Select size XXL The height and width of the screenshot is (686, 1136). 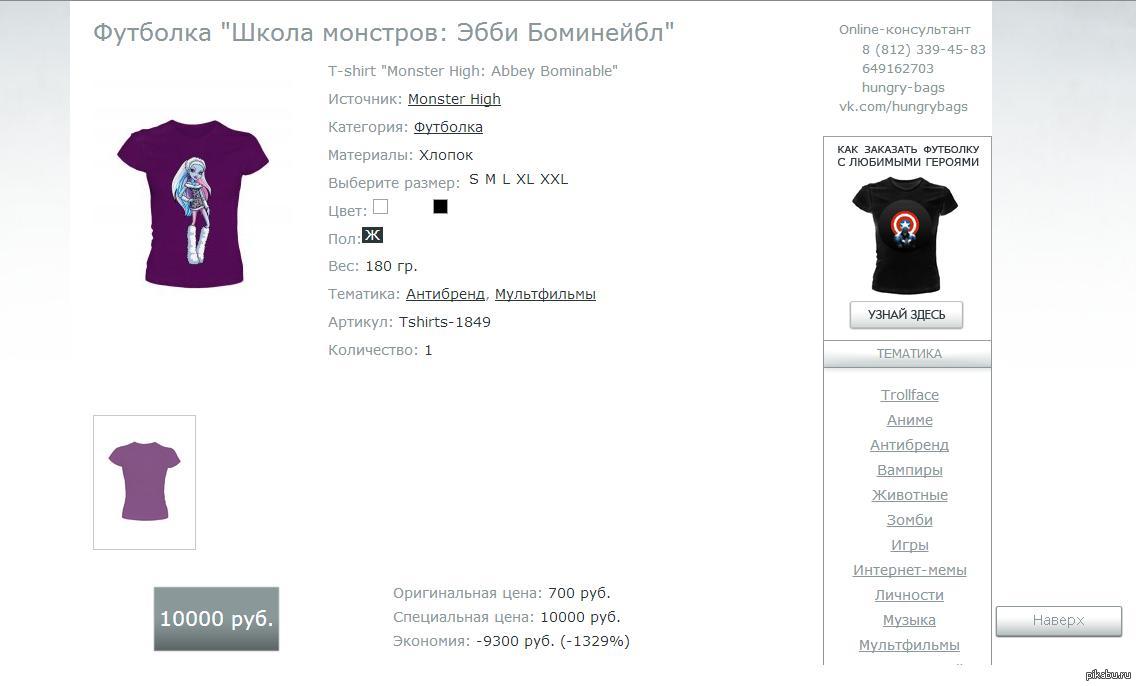pos(554,180)
